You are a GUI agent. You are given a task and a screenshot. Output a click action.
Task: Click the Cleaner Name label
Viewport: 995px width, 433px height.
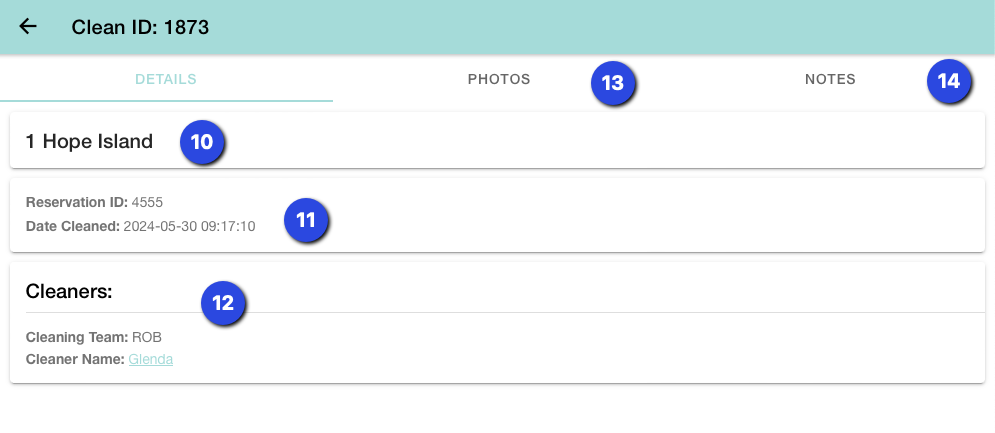(75, 359)
